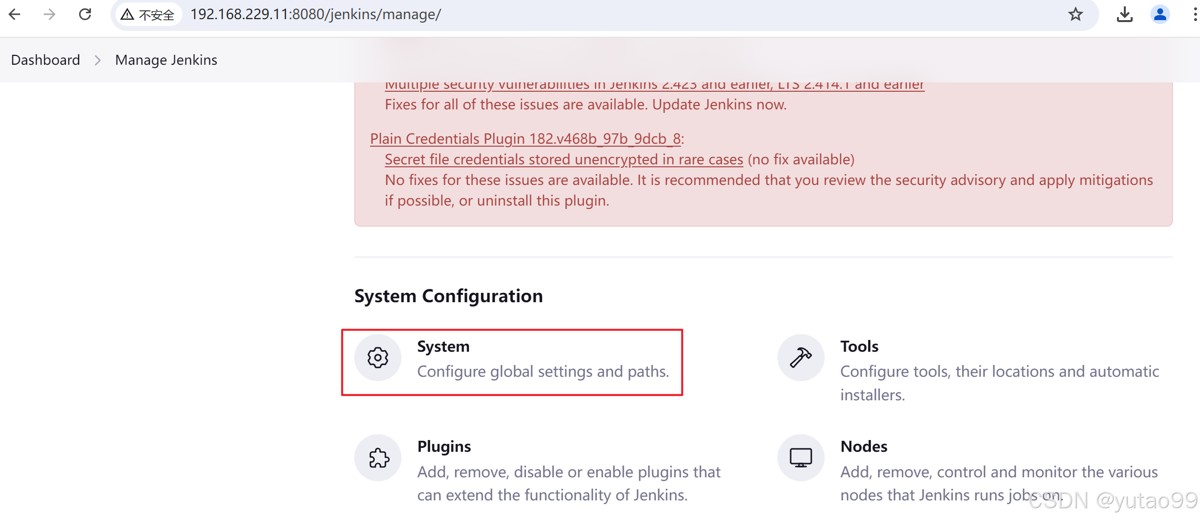
Task: Open Multiple security vulnerabilities in Jenkins link
Action: [x=654, y=86]
